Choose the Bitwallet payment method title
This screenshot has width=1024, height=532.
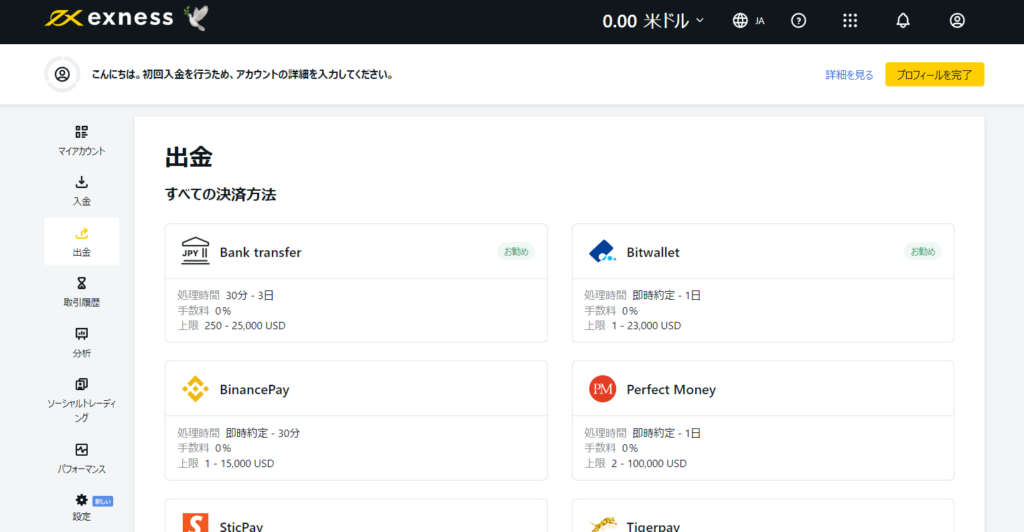(x=653, y=252)
